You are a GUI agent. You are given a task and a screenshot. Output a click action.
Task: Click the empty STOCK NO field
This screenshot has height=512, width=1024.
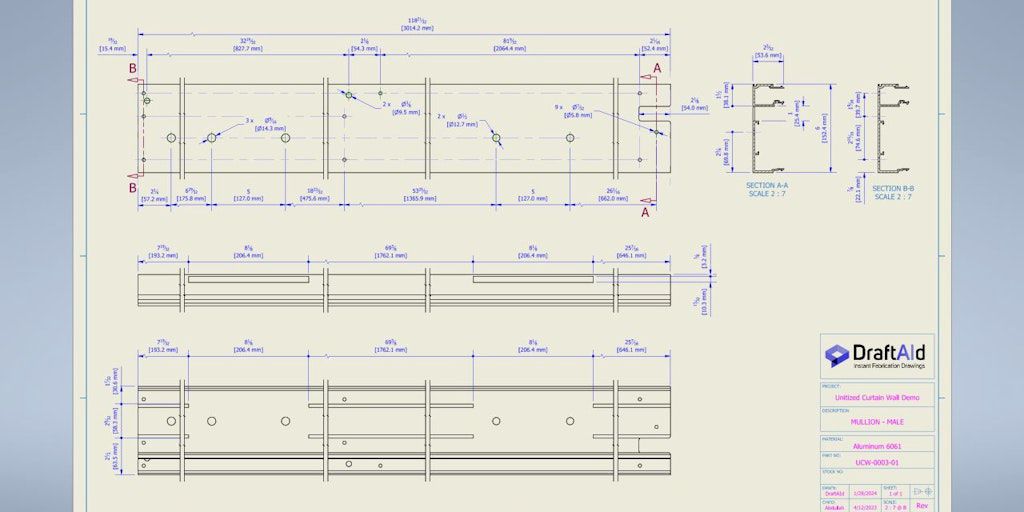tap(877, 476)
